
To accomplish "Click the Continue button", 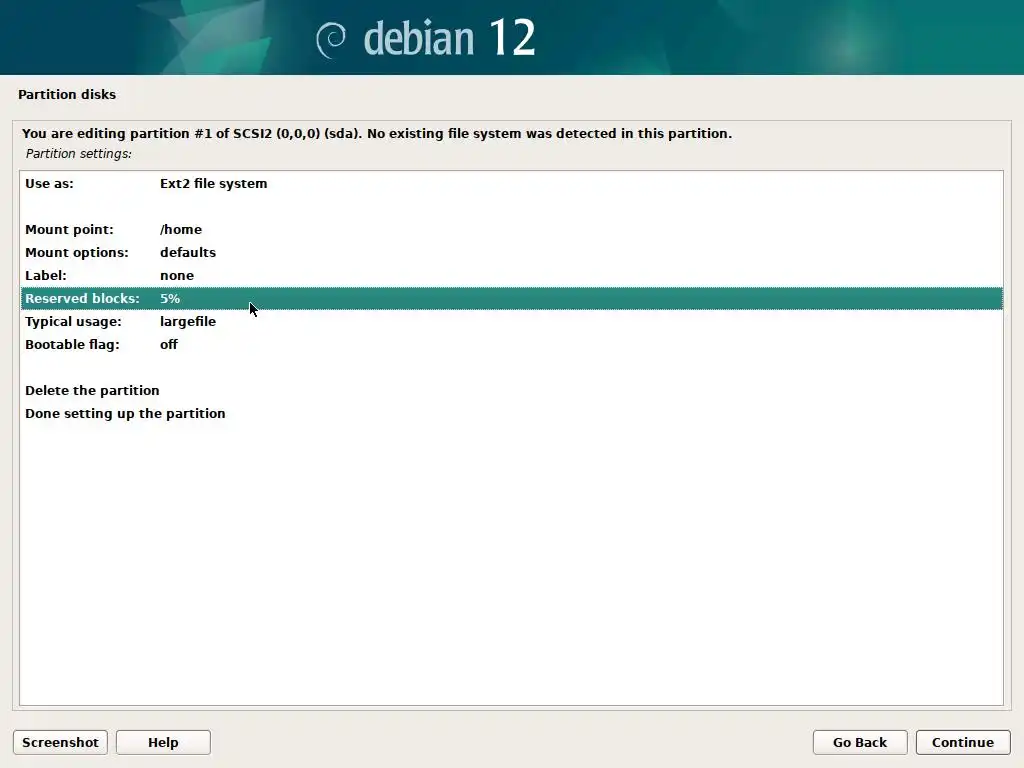I will click(x=963, y=743).
